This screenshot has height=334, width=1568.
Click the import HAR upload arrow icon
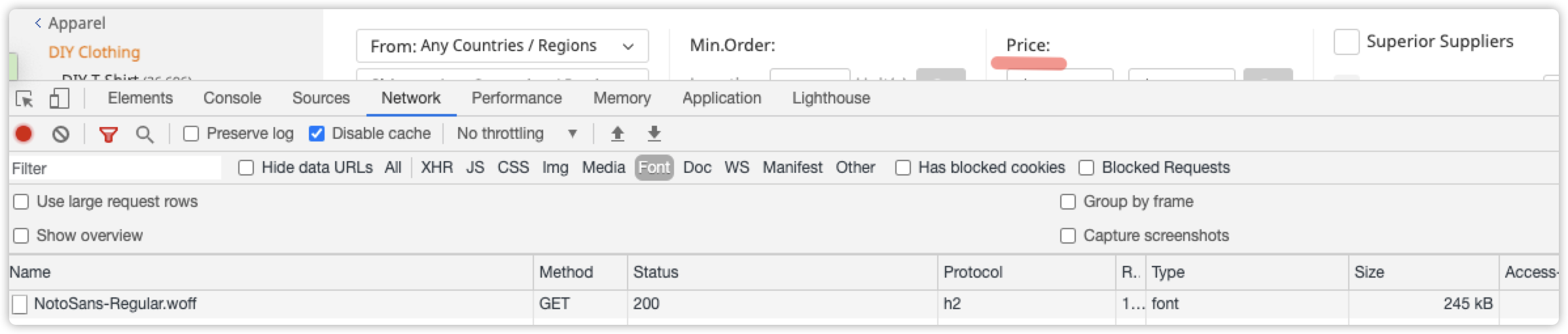(x=617, y=134)
